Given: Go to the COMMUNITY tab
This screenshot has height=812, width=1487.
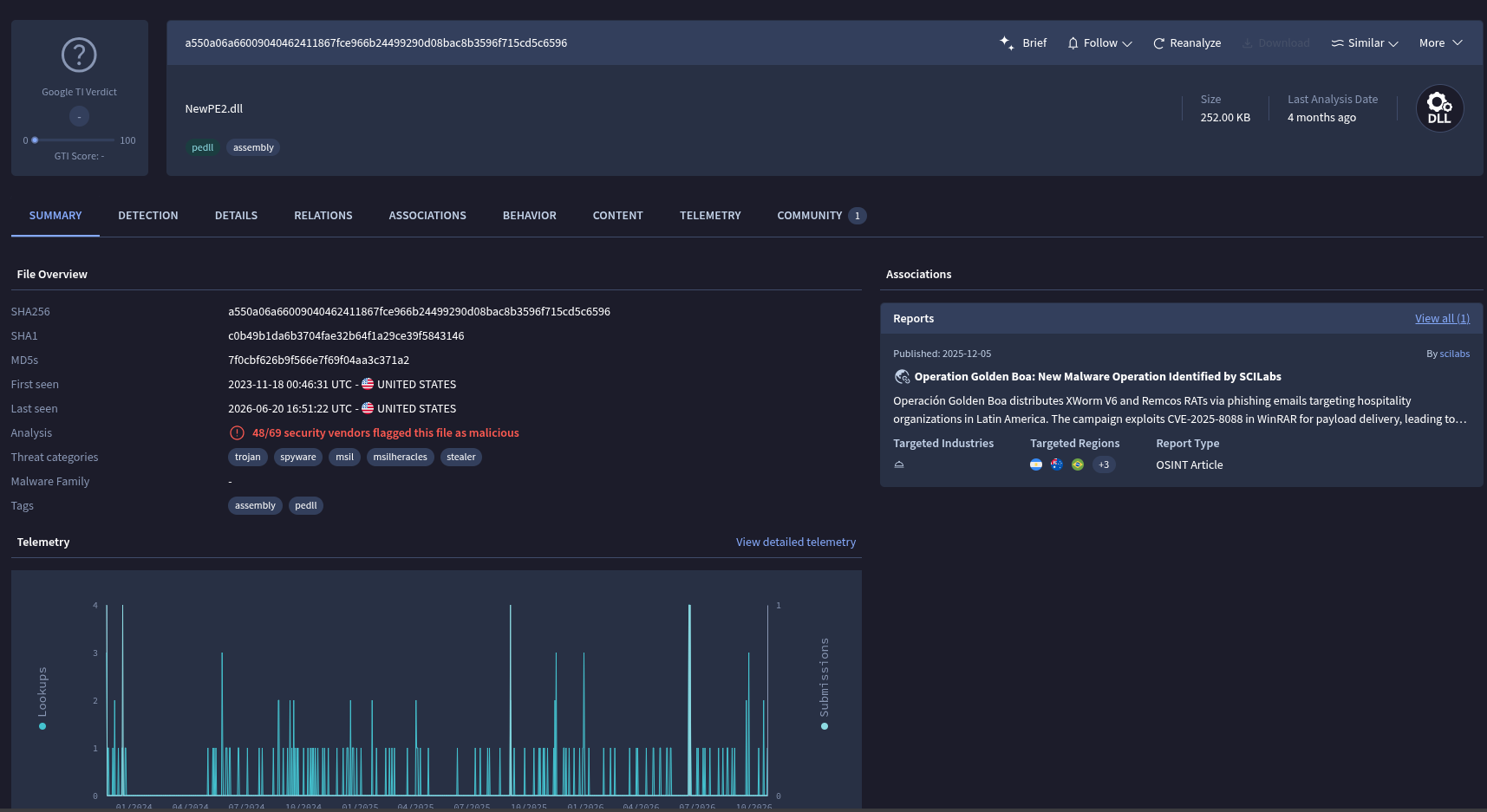Looking at the screenshot, I should (x=821, y=216).
